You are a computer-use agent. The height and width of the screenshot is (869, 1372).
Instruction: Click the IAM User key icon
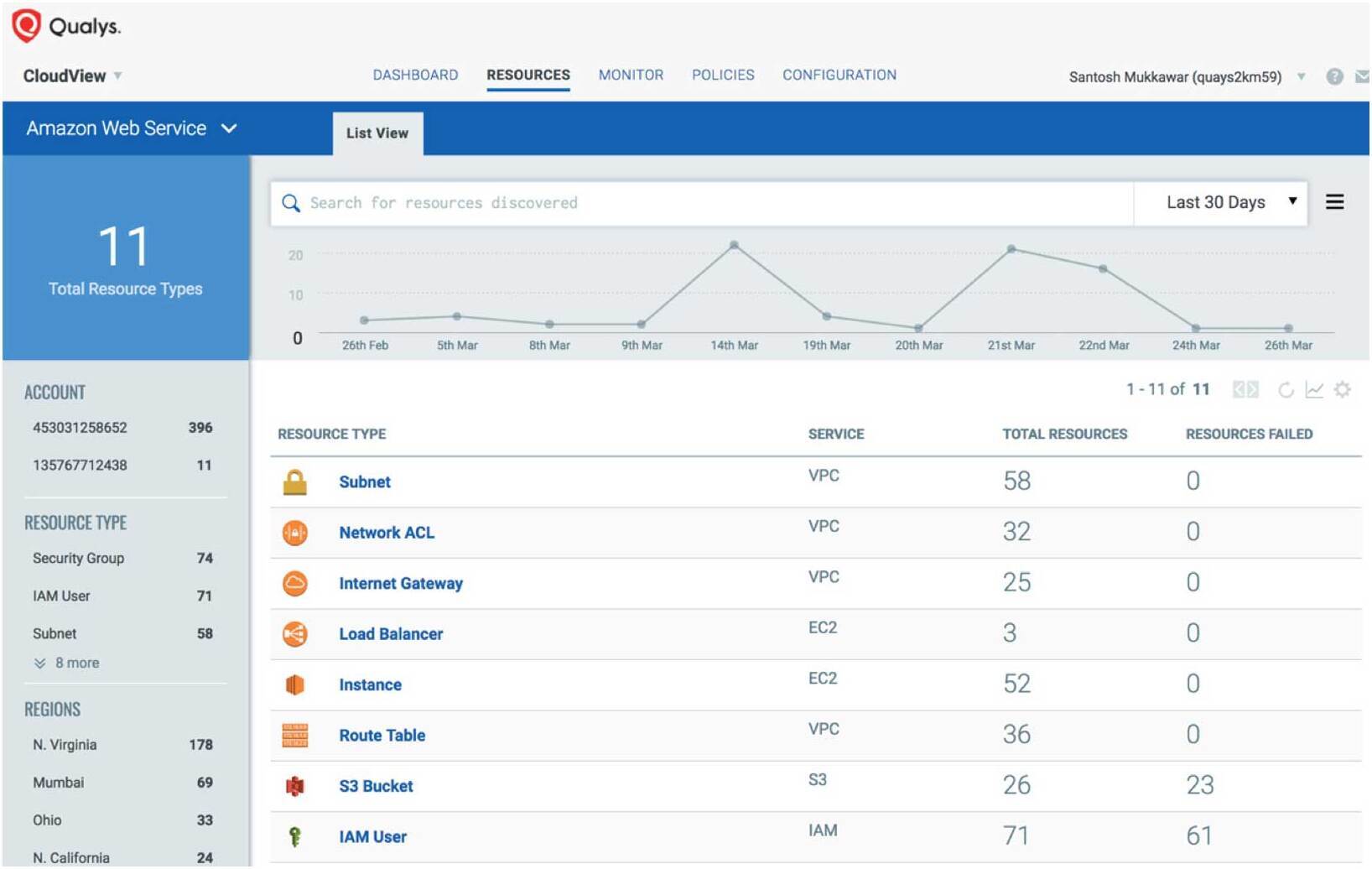tap(294, 837)
